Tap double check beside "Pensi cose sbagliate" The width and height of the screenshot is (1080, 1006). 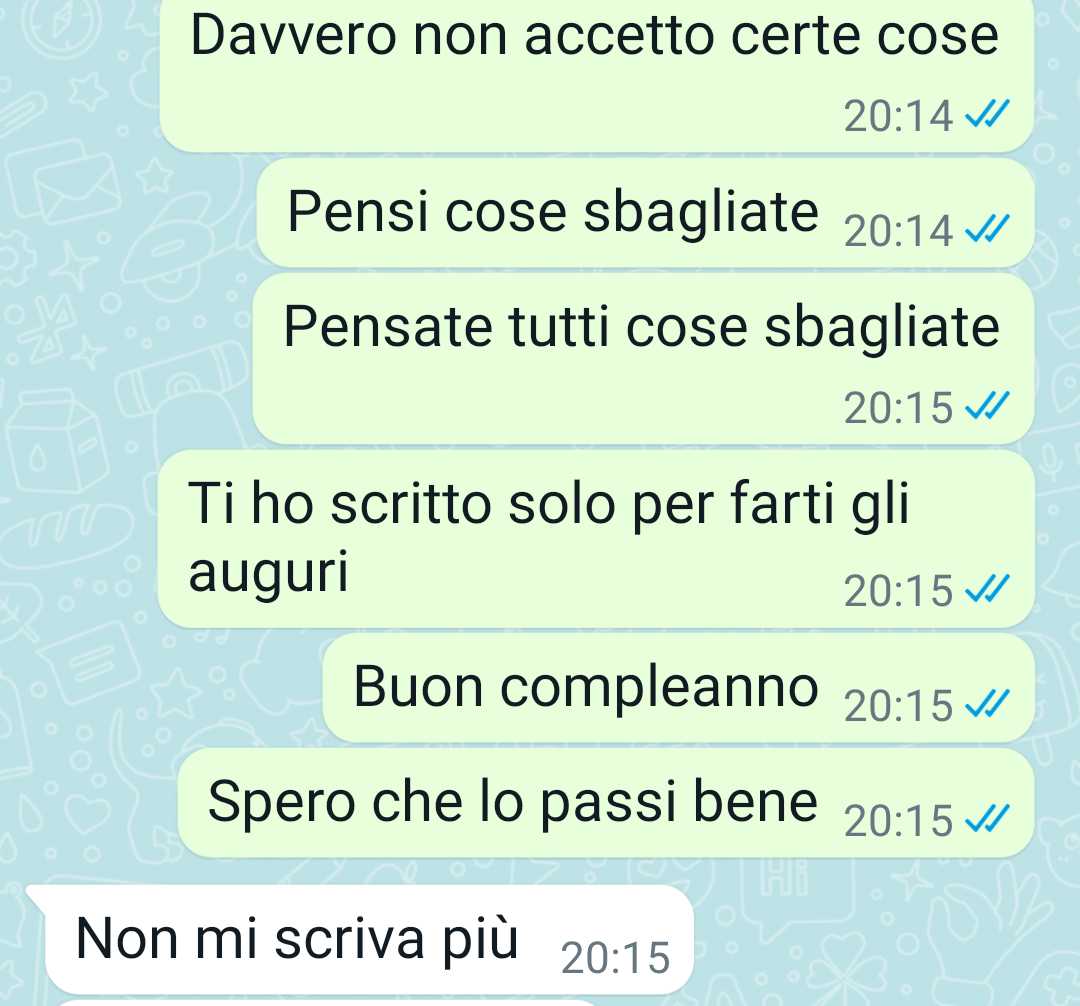[987, 229]
